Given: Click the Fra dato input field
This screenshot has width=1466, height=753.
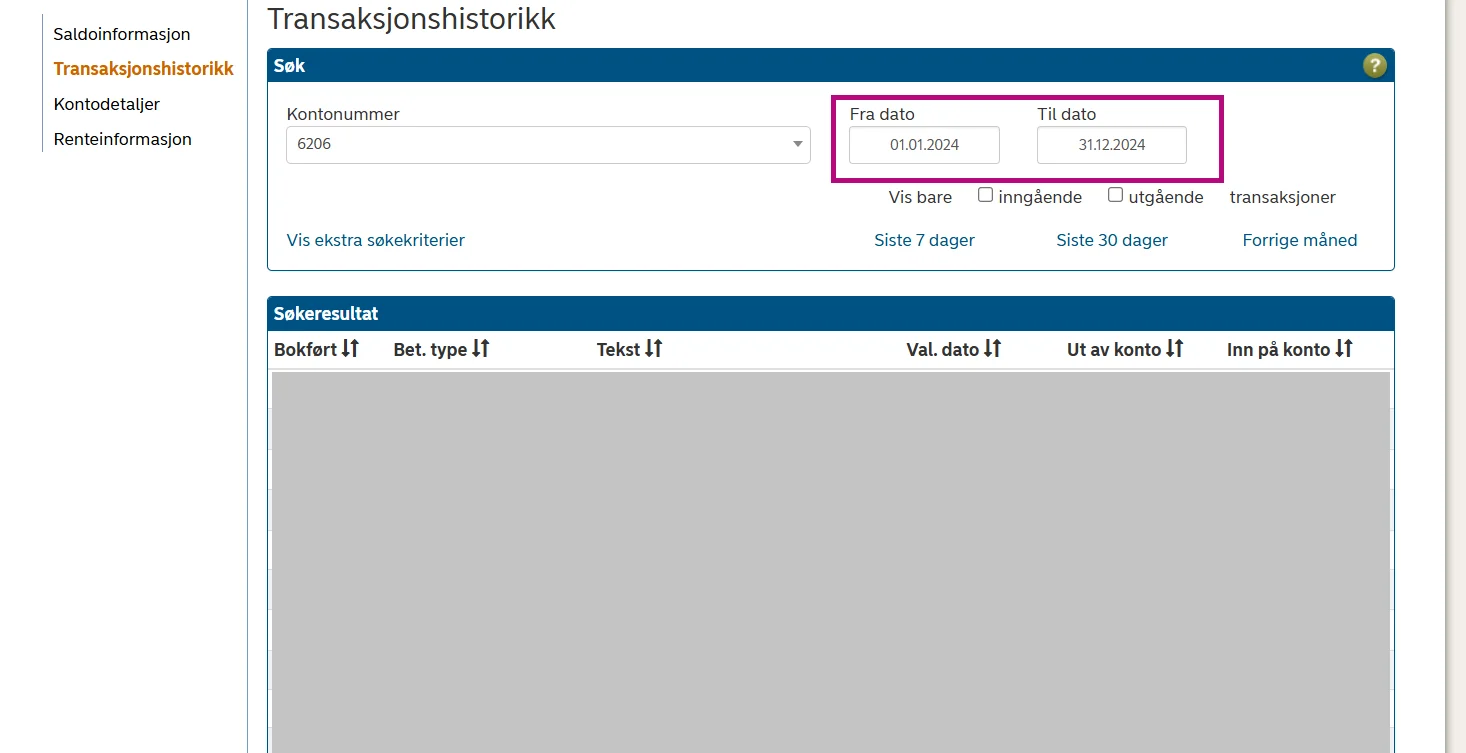Looking at the screenshot, I should (x=924, y=145).
